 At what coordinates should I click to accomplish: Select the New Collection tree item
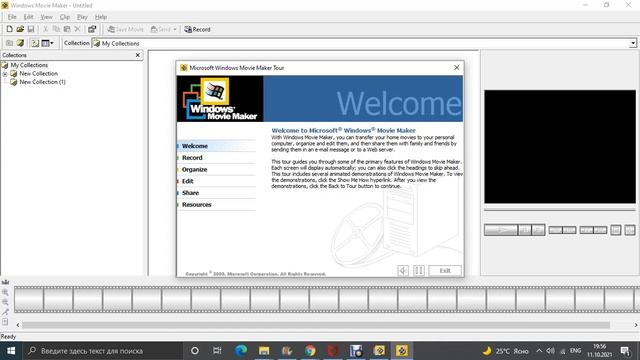pyautogui.click(x=38, y=73)
